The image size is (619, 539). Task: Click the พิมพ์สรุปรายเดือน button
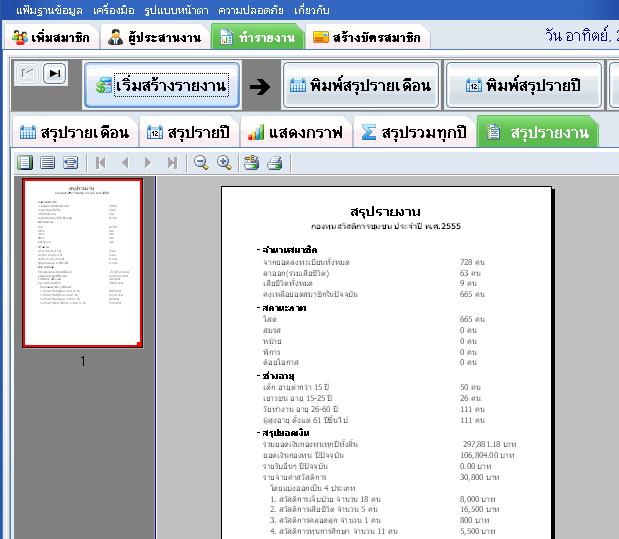pyautogui.click(x=361, y=85)
